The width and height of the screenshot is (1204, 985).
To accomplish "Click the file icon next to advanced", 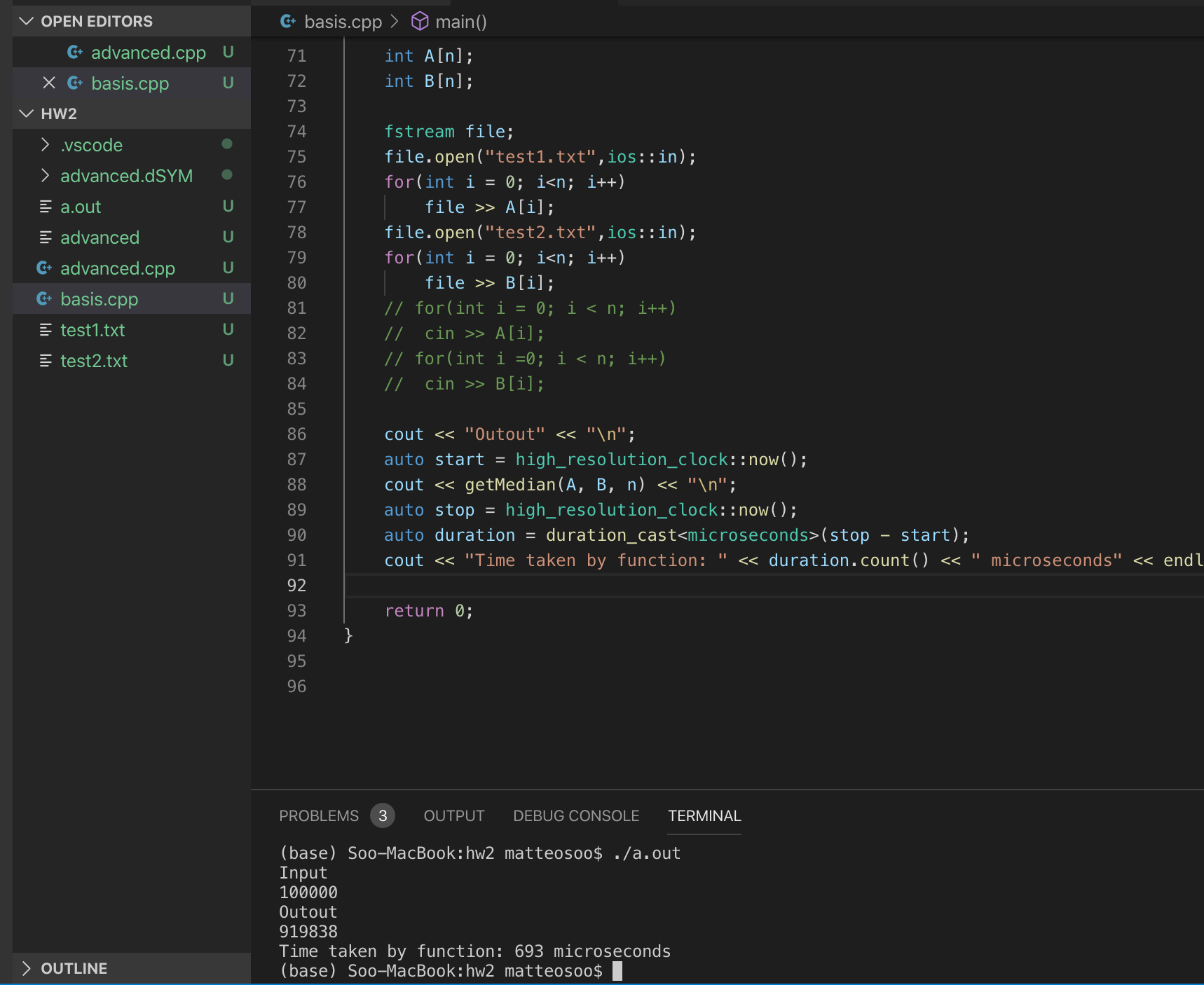I will (x=46, y=237).
